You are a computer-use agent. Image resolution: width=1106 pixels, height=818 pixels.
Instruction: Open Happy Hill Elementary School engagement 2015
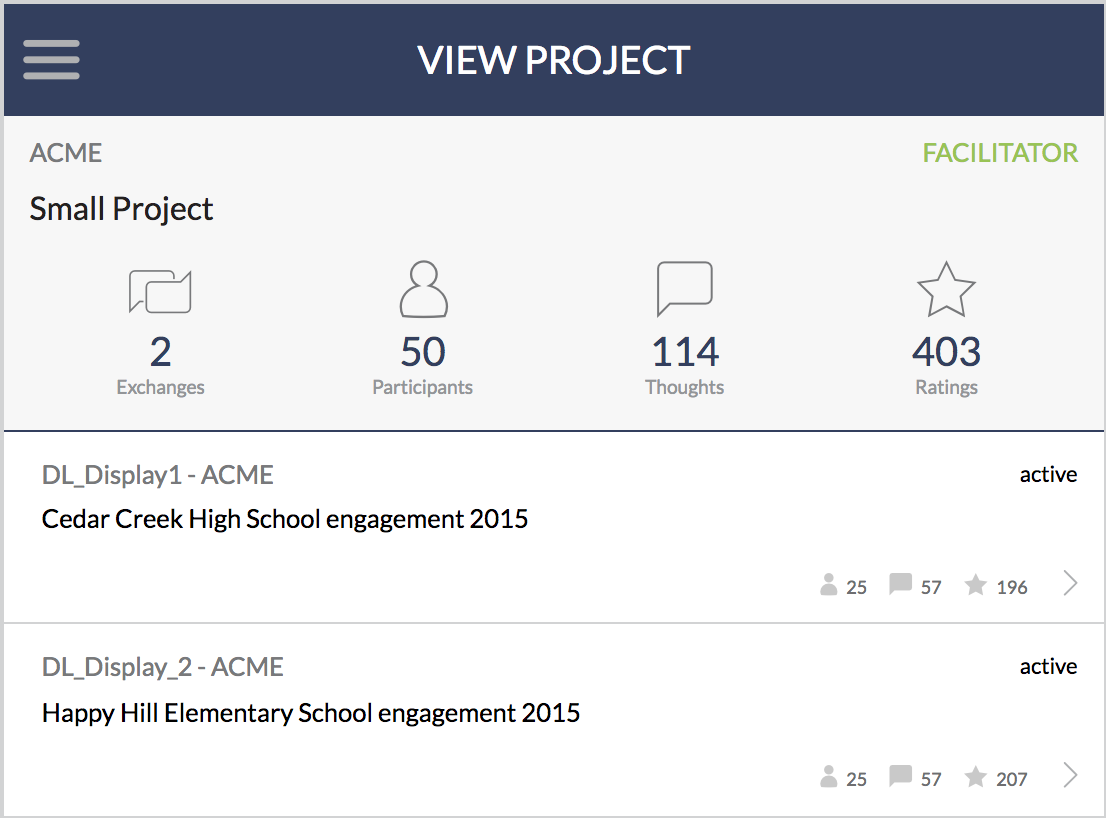311,713
